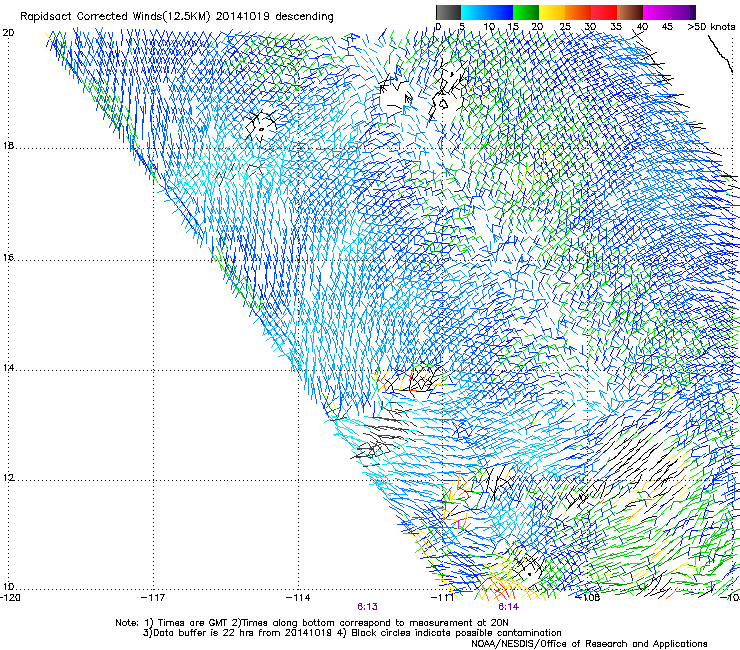The height and width of the screenshot is (650, 740).
Task: Click the longitude label -120
Action: 10,598
